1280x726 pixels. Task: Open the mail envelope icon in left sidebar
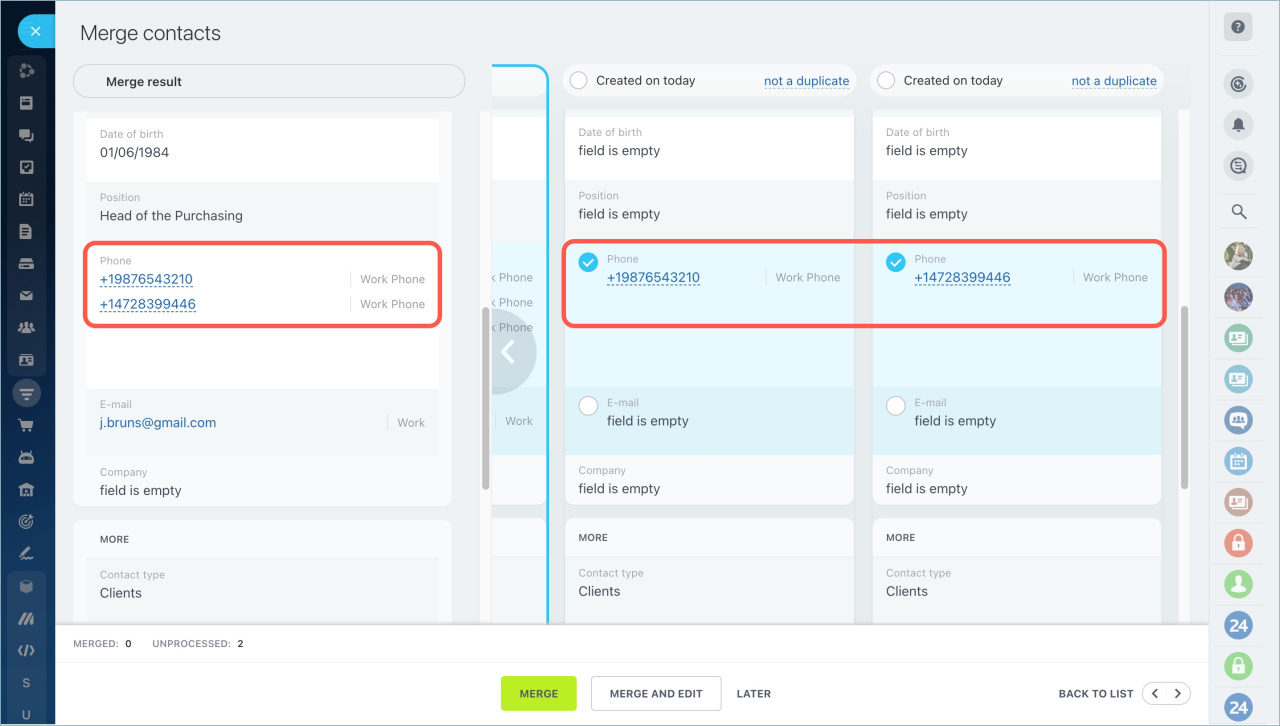click(x=27, y=296)
